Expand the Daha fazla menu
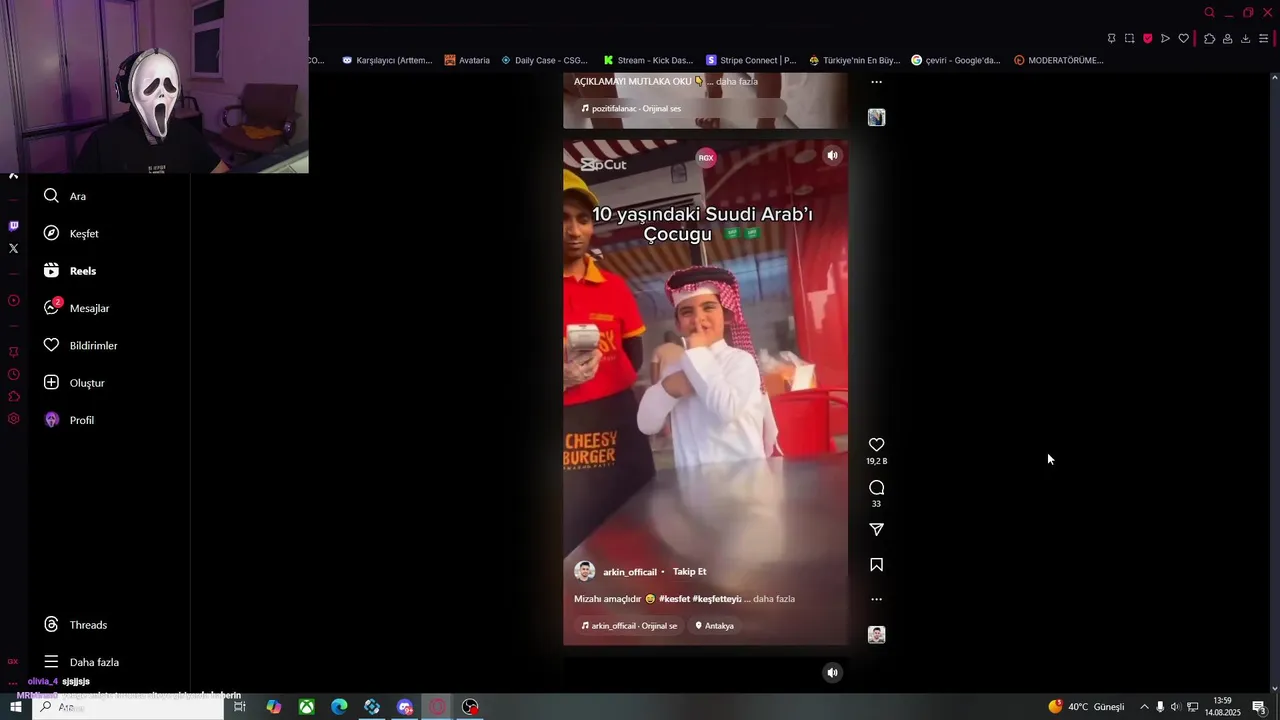The width and height of the screenshot is (1280, 720). pos(81,662)
